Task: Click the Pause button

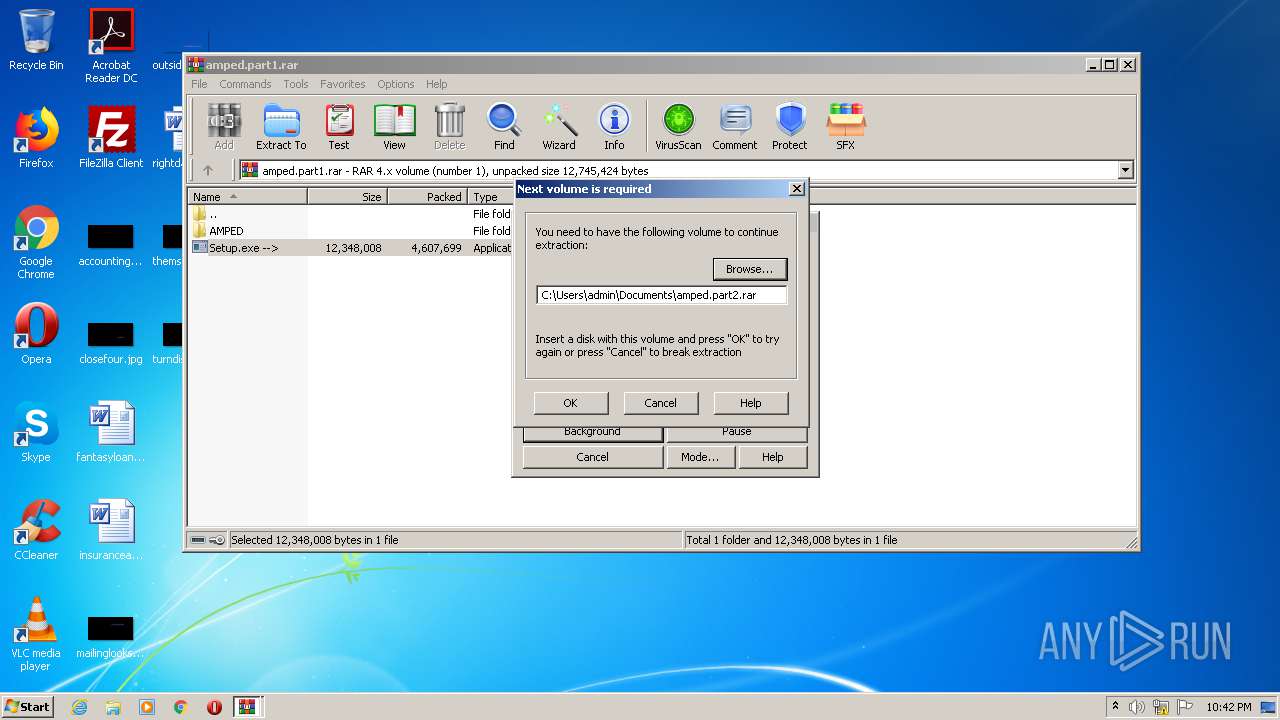Action: 737,433
